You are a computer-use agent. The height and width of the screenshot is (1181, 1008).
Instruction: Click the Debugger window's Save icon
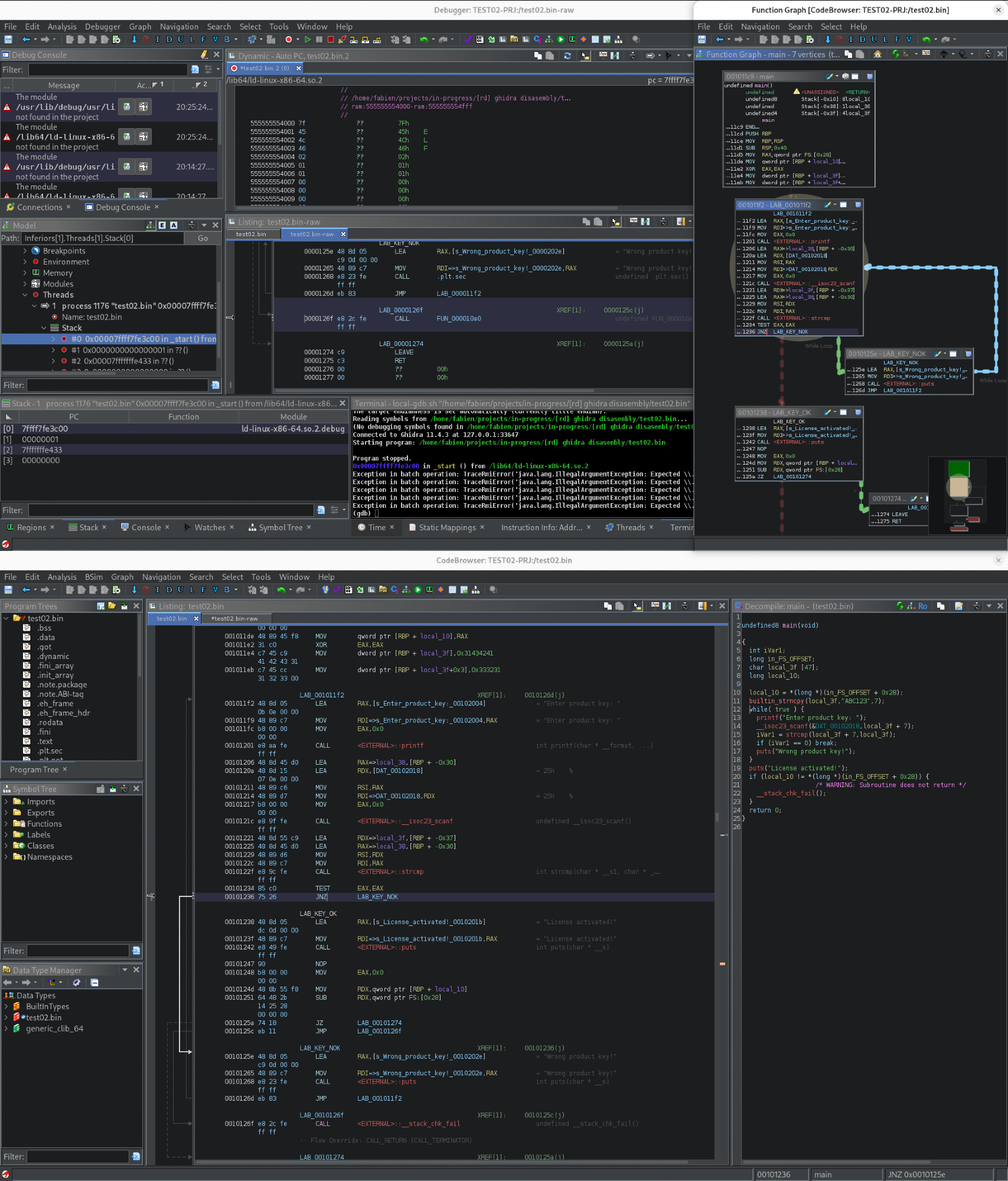(8, 40)
